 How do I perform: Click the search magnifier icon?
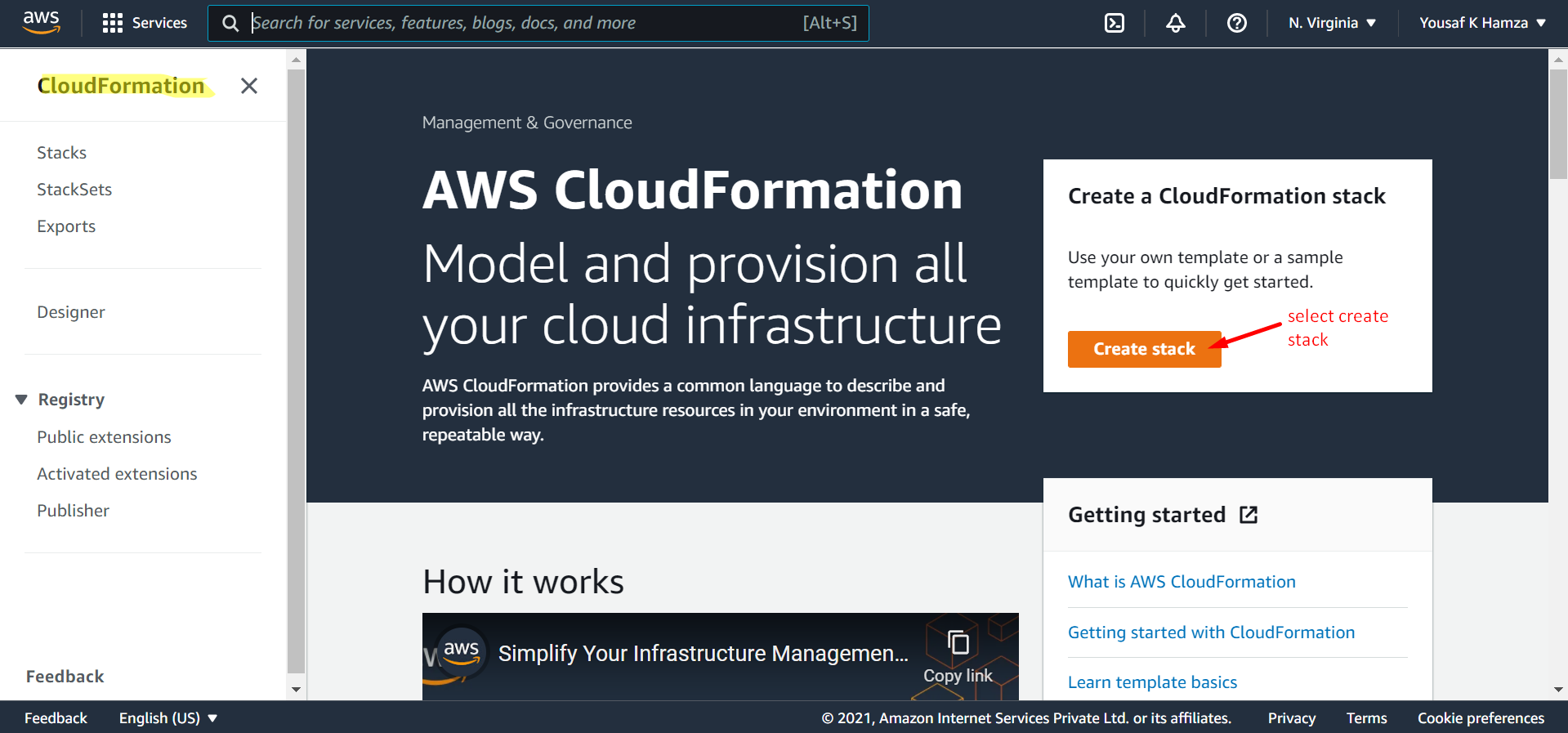point(230,23)
